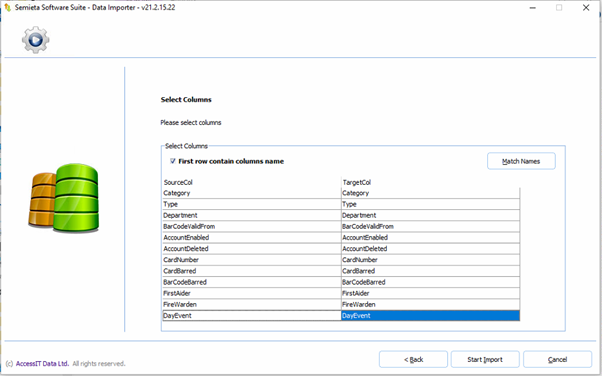Click TargetCol cell AccountDeleted
602x376 pixels.
point(430,249)
